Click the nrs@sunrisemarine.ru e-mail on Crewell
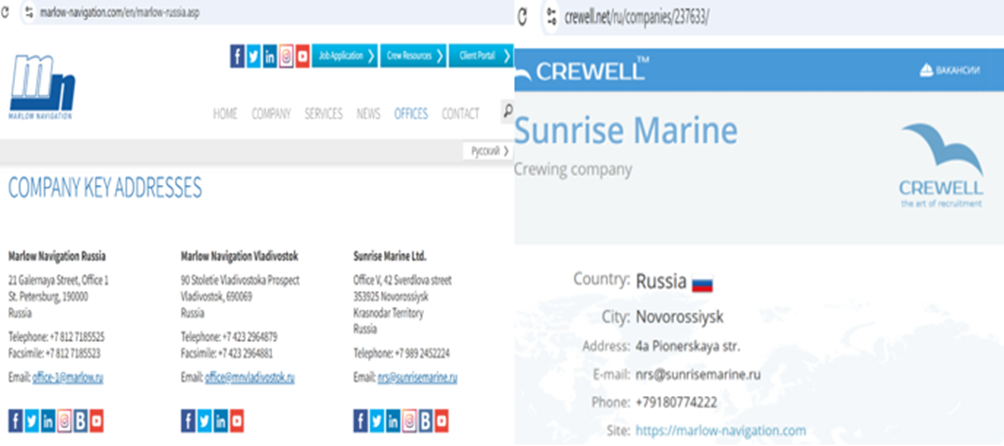 click(699, 375)
